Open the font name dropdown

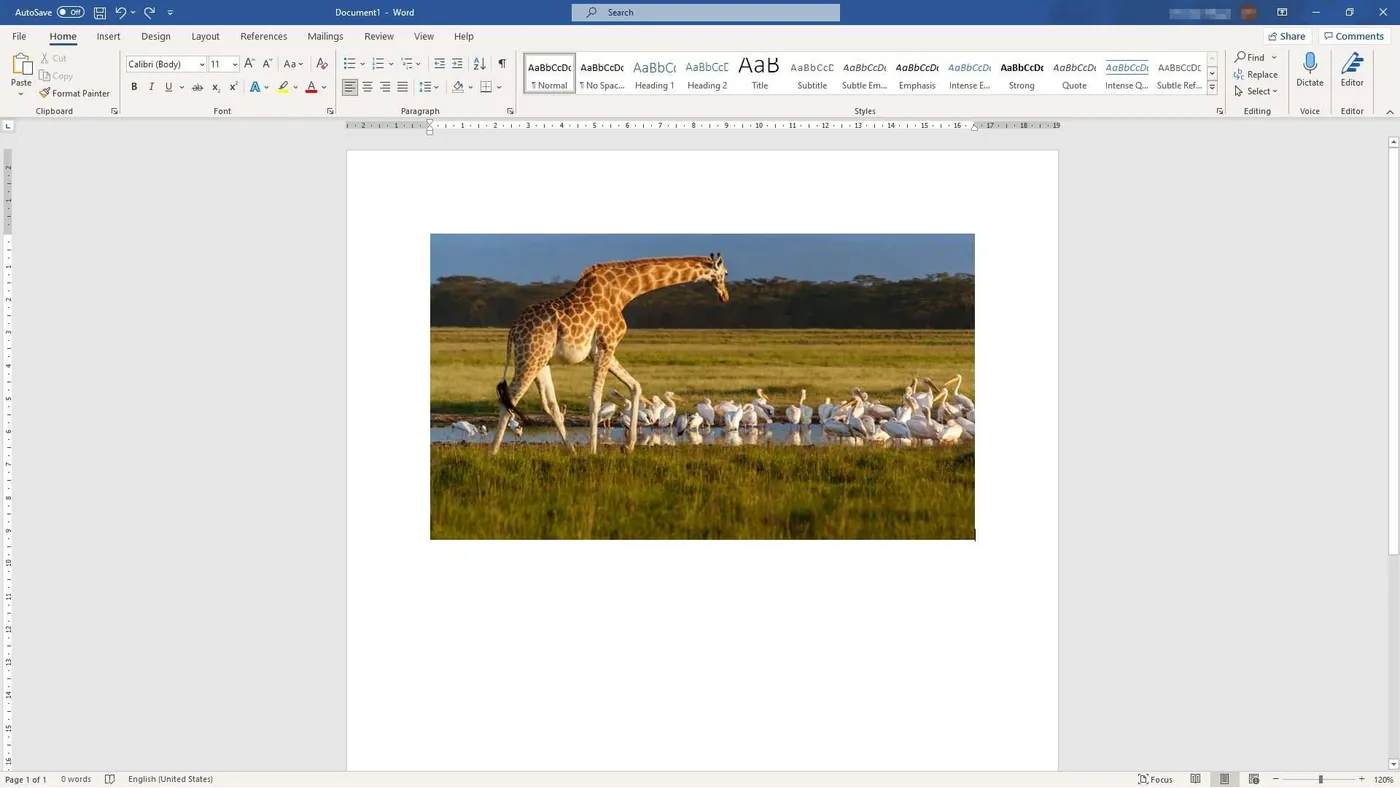point(202,64)
